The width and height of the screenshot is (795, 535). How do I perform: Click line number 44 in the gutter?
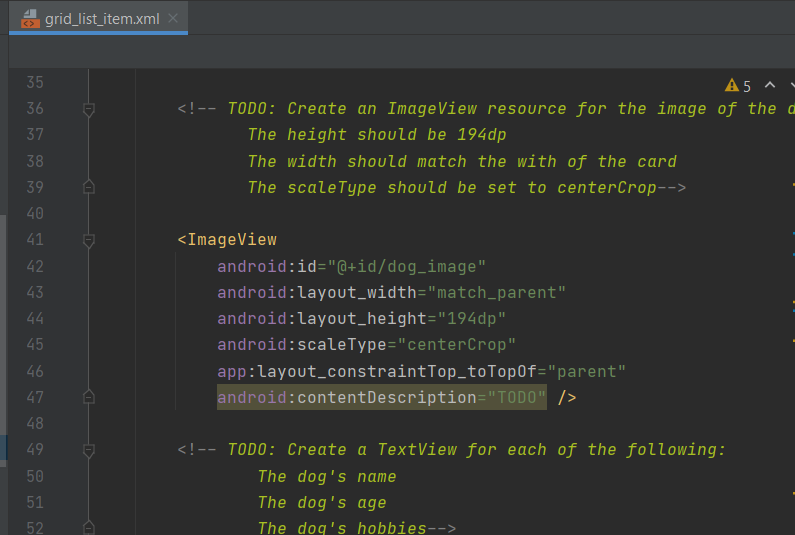[x=35, y=318]
